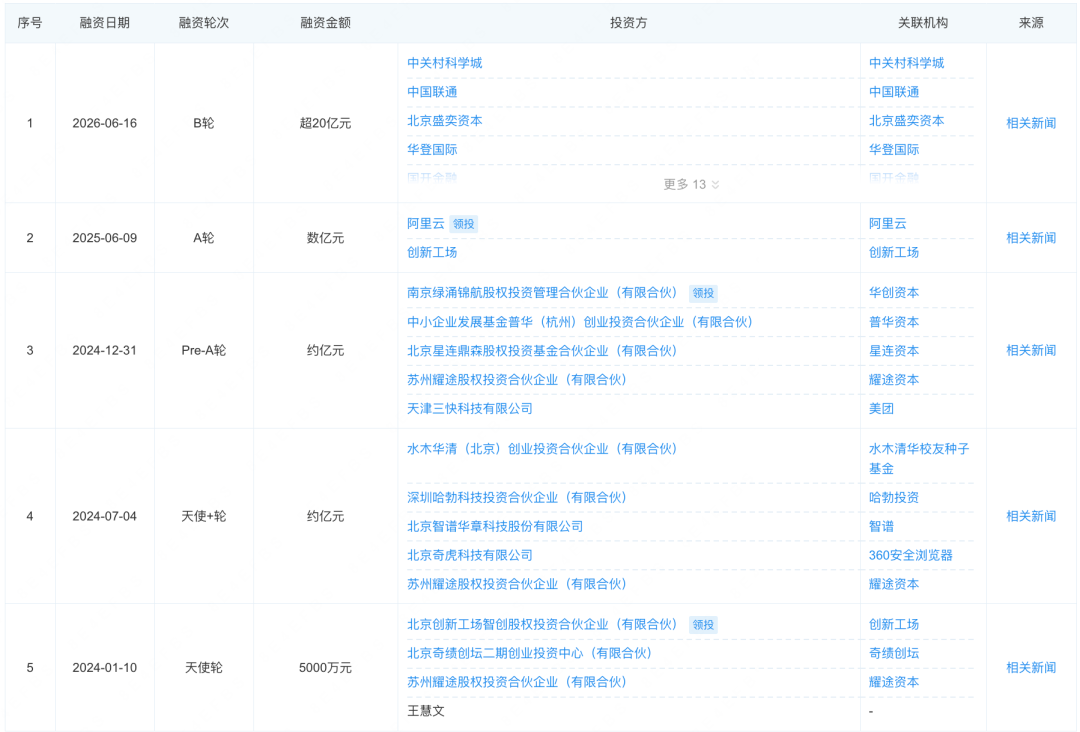The image size is (1080, 732).
Task: Open the 360安全浏览器 related institution
Action: pyautogui.click(x=910, y=556)
